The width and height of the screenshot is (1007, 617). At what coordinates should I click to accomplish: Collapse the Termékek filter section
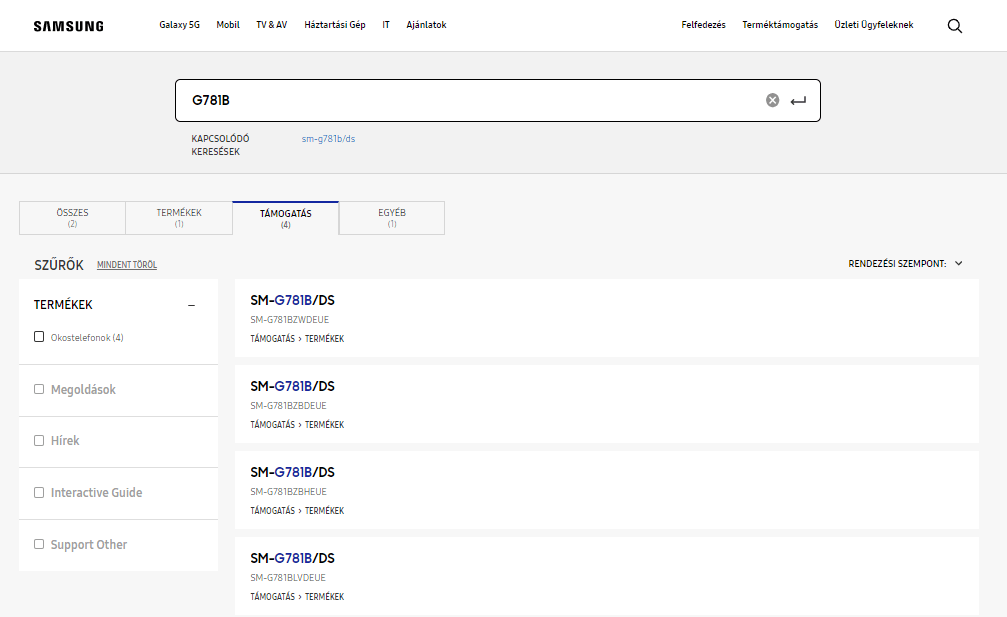pos(191,305)
